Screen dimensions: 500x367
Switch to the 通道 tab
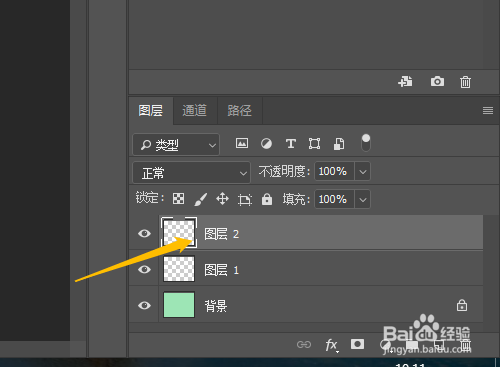coord(195,111)
